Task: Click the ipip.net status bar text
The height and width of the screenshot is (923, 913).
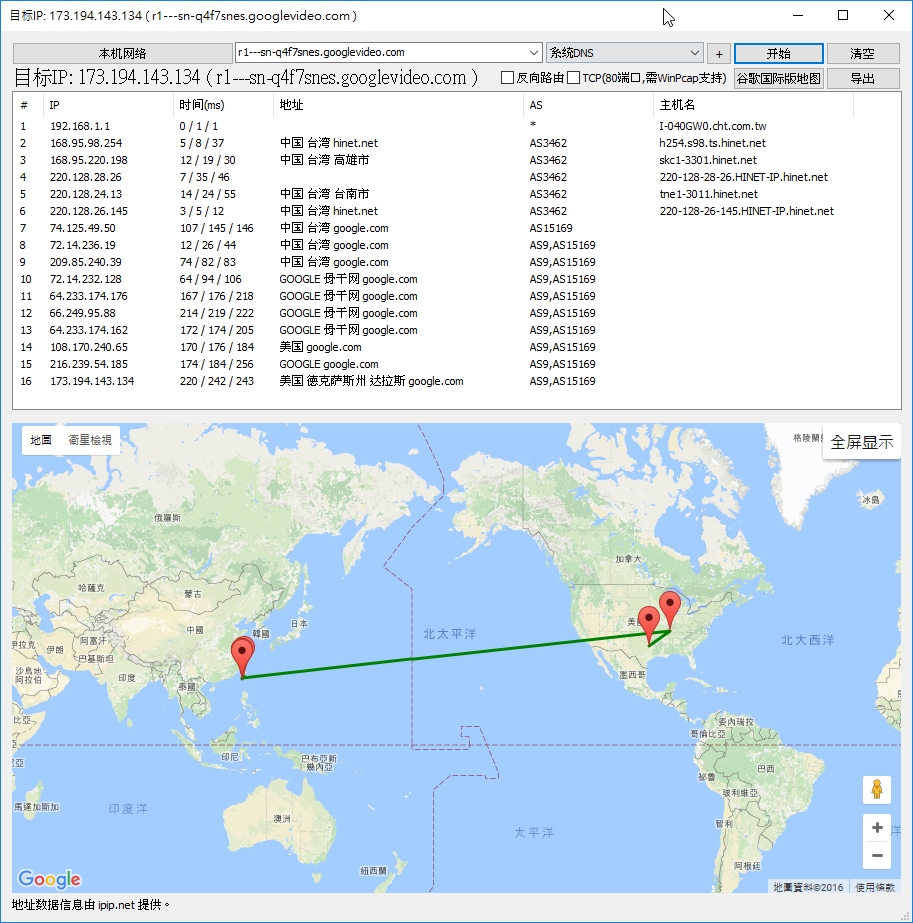Action: click(x=91, y=905)
